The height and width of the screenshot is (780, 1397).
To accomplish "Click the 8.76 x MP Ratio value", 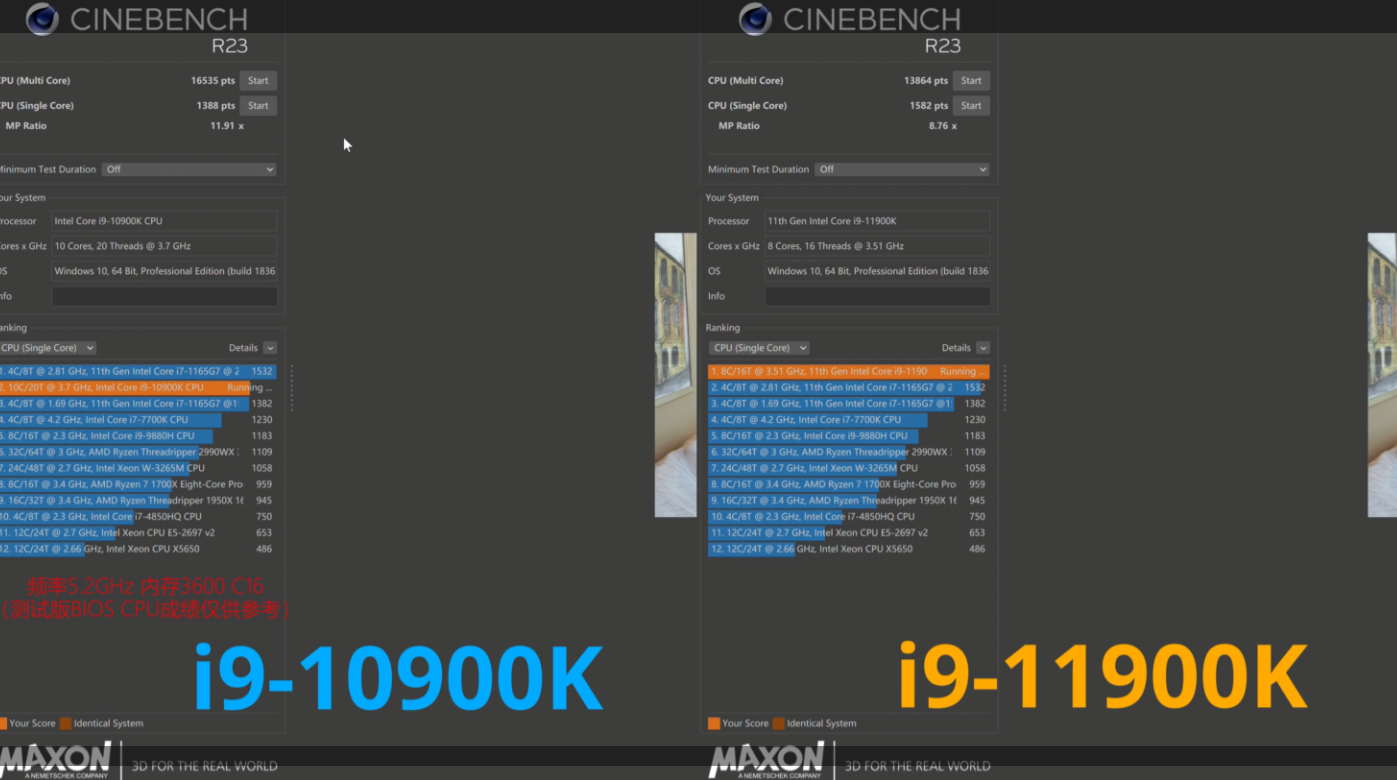I will [x=942, y=126].
